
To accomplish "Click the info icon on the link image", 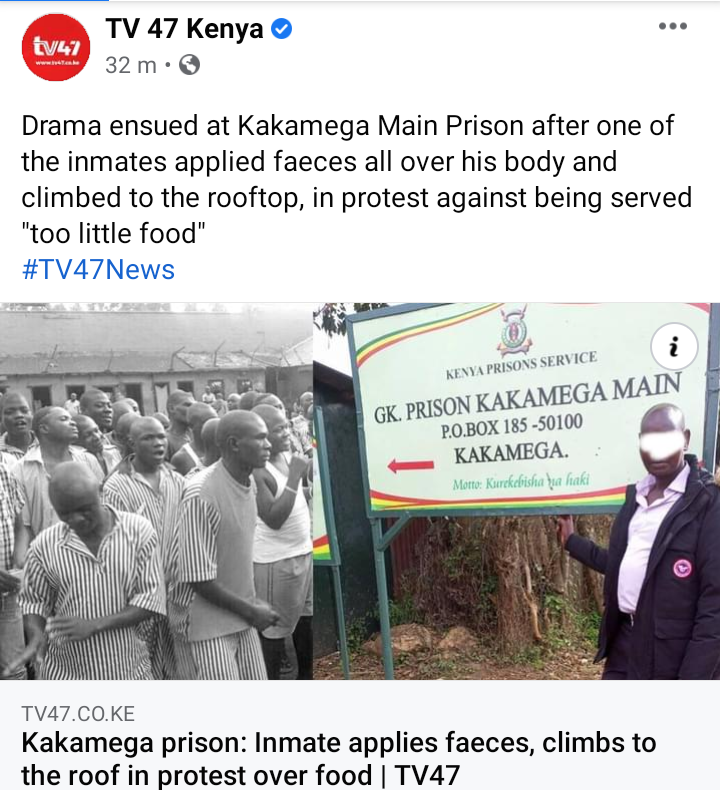I will (x=674, y=347).
